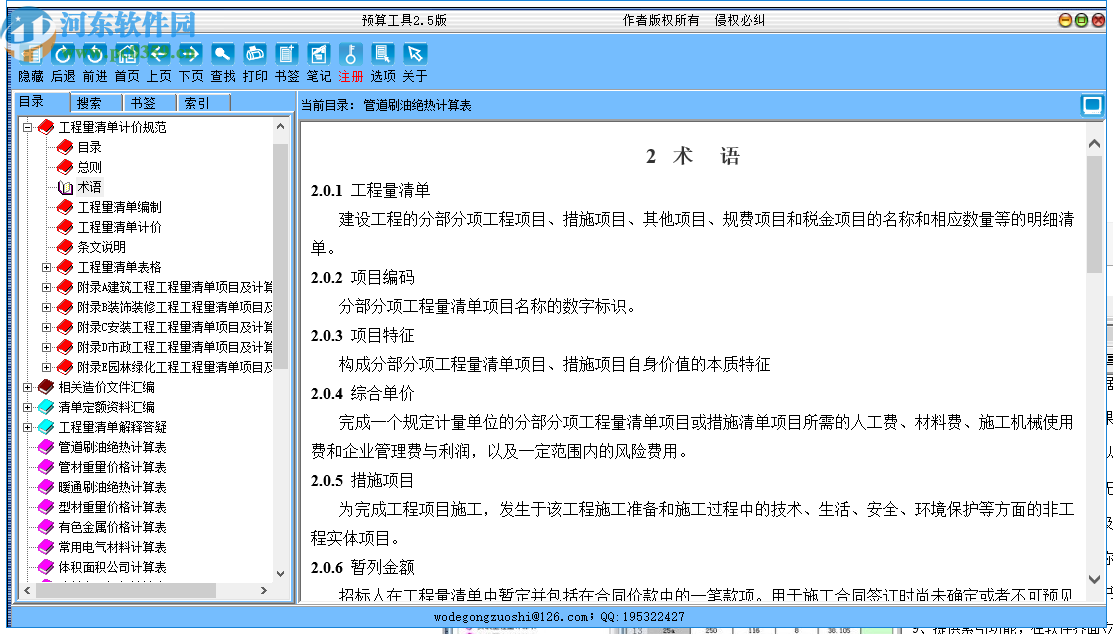Click the 2.0.6 暂列金额 heading
Image resolution: width=1113 pixels, height=634 pixels.
pos(363,567)
